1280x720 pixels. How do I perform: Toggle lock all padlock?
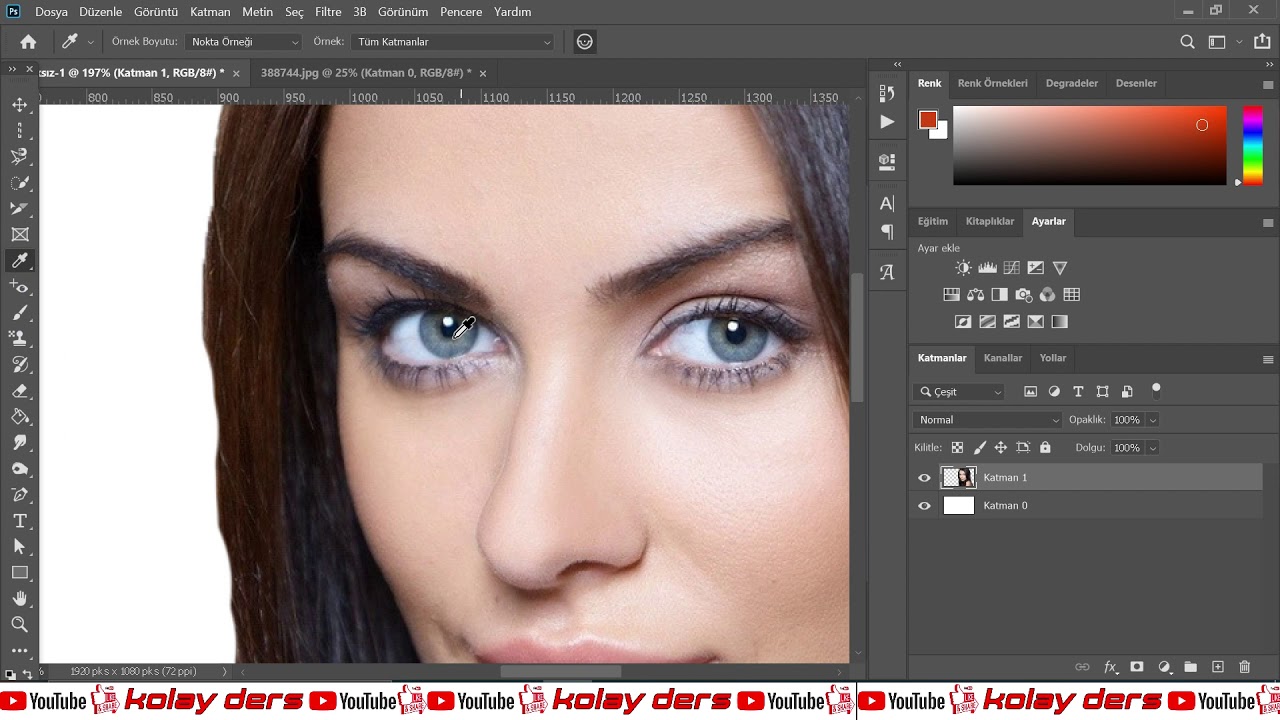[x=1045, y=448]
